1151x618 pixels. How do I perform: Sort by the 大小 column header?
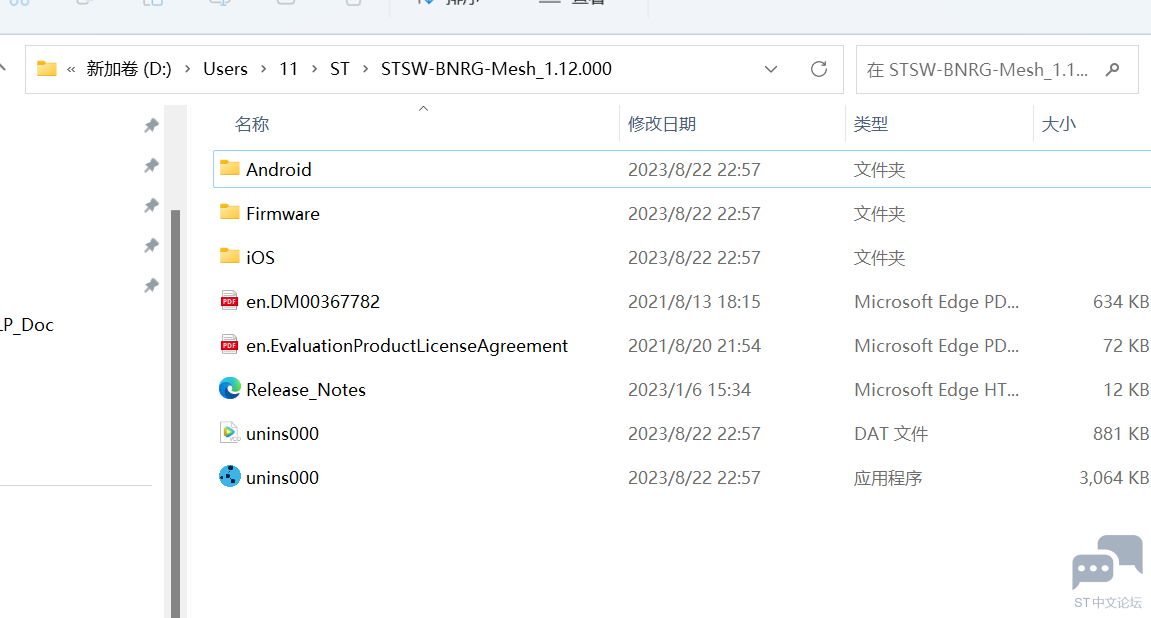[1059, 124]
